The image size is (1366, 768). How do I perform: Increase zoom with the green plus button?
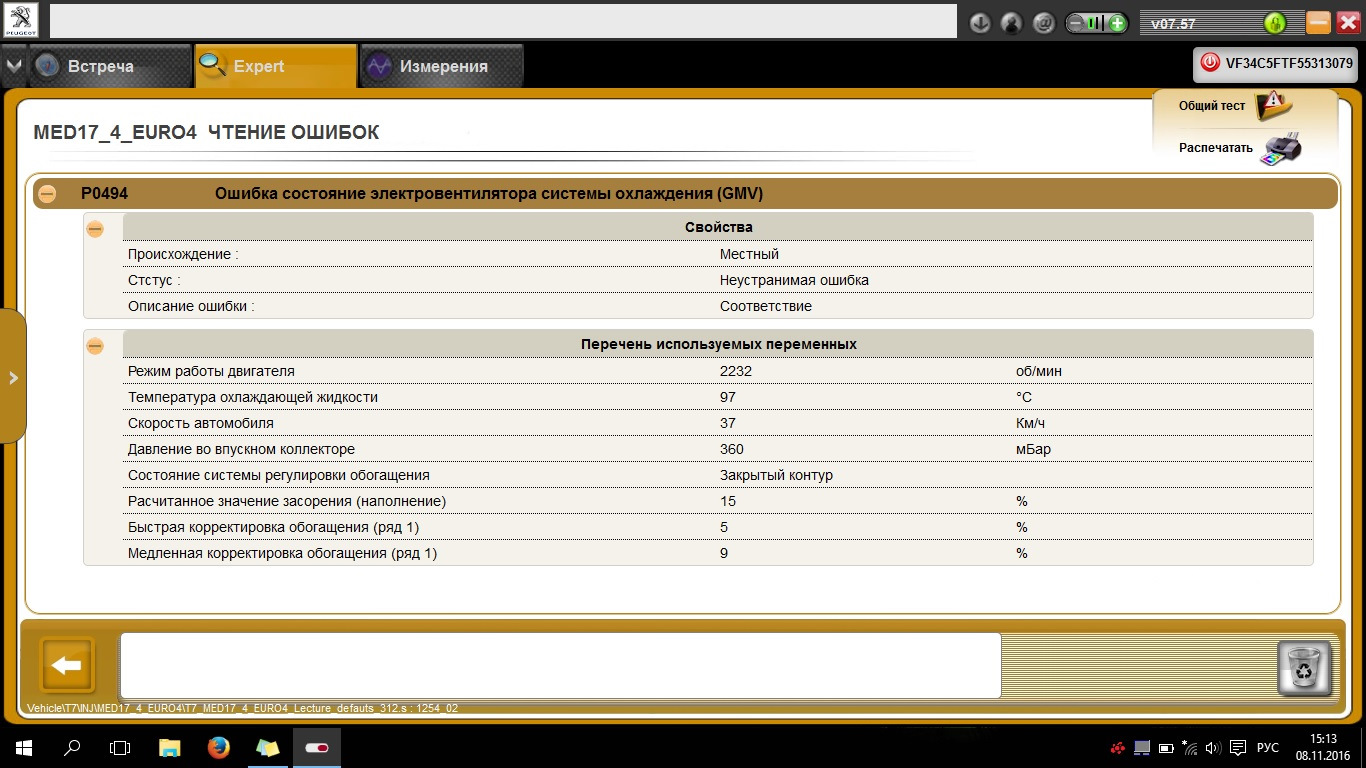1117,23
